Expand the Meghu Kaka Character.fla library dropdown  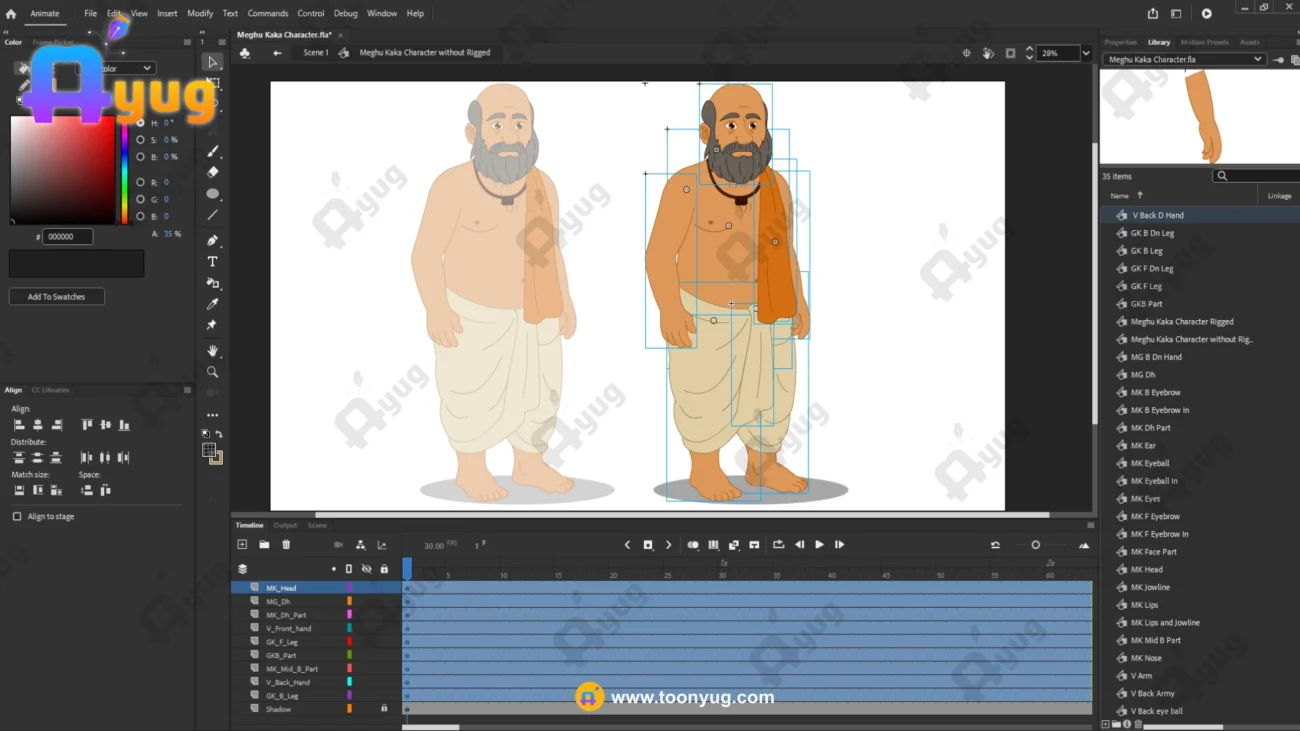pos(1257,60)
